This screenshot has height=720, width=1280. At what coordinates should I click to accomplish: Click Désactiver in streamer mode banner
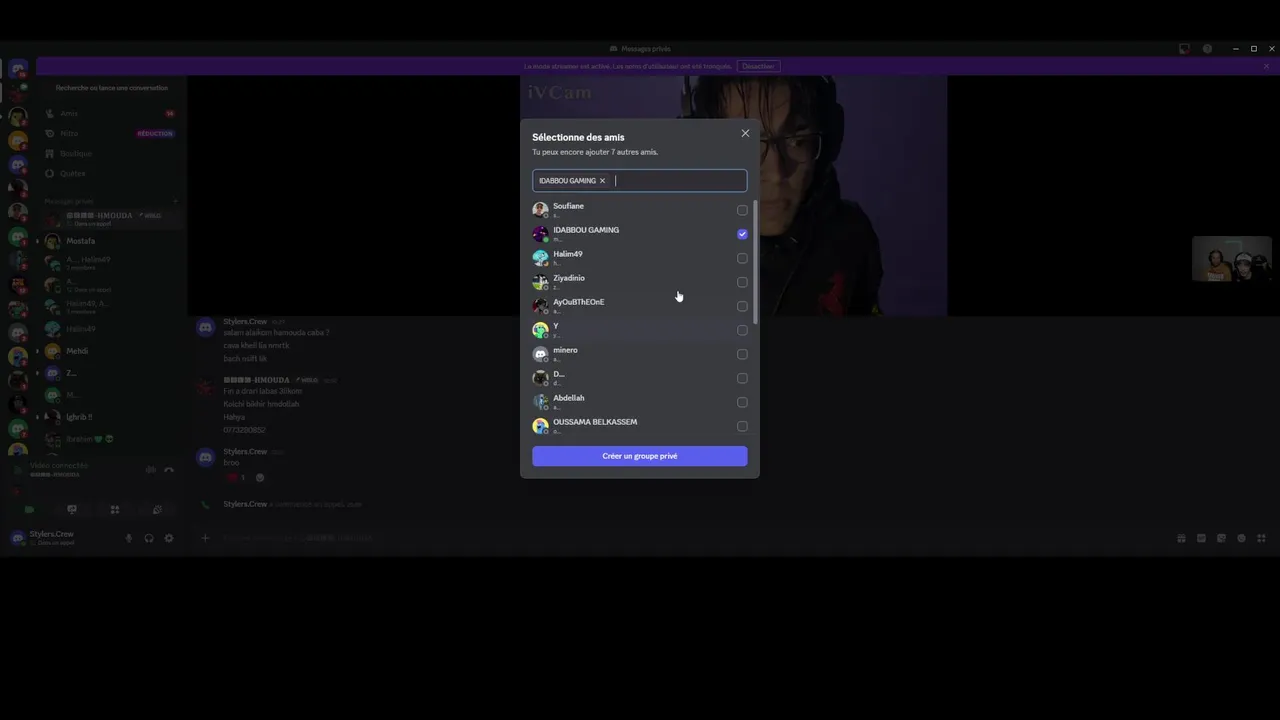pos(758,66)
